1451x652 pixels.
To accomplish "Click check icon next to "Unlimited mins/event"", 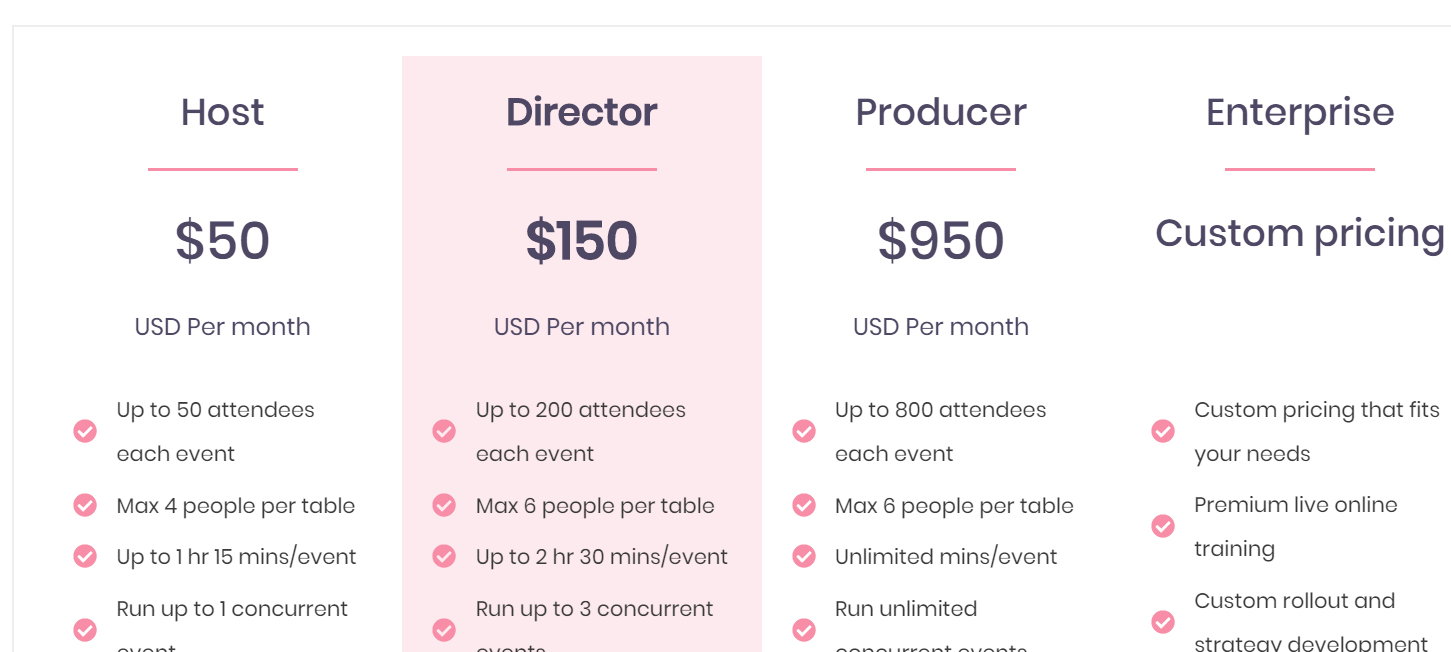I will [x=804, y=556].
